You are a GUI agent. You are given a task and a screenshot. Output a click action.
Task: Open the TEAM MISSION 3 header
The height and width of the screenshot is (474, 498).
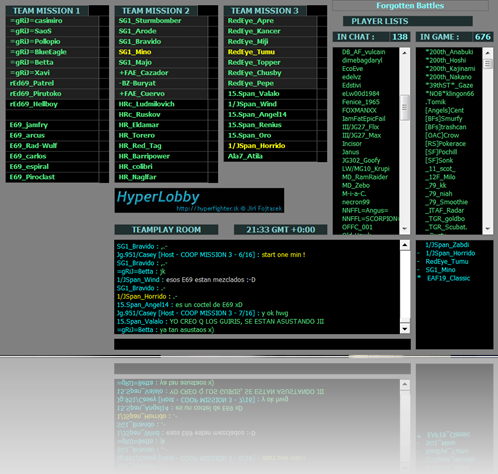(265, 11)
